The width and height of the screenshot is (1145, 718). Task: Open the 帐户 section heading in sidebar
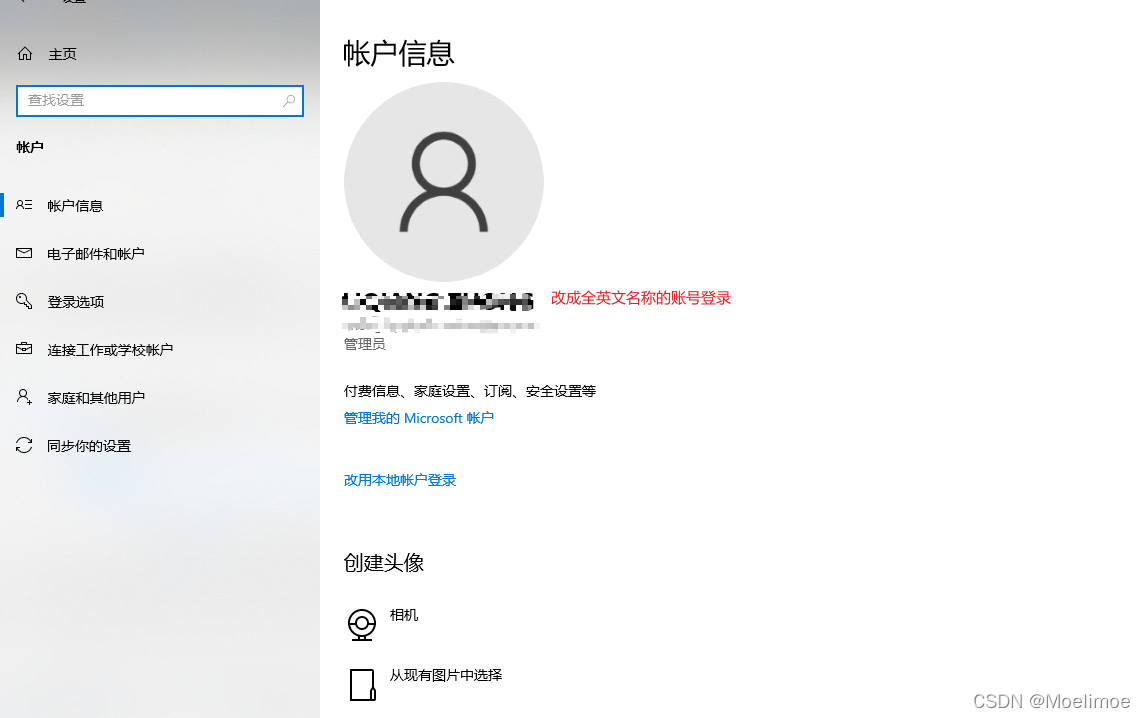coord(30,147)
